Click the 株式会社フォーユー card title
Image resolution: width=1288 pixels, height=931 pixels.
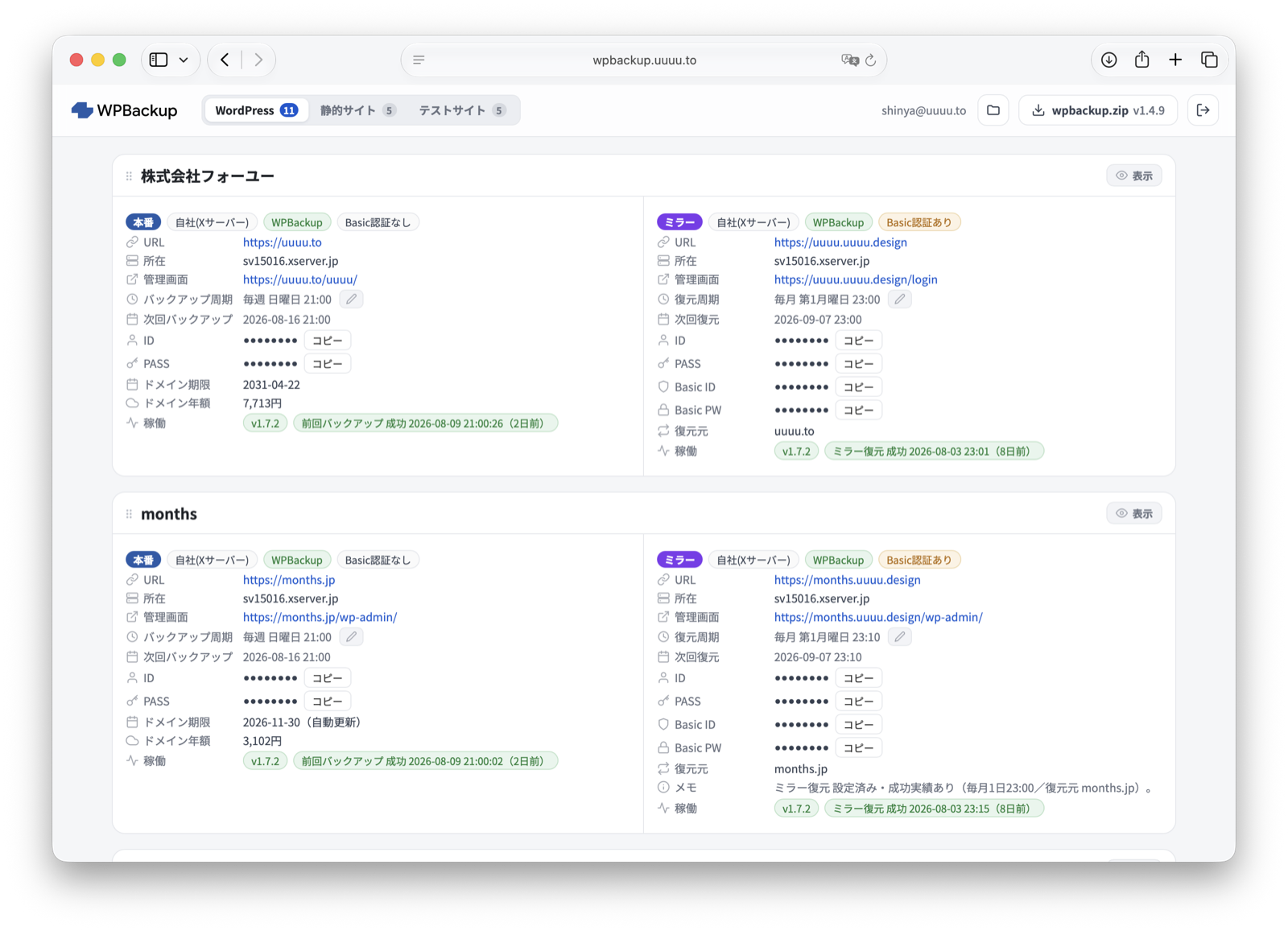[x=208, y=176]
